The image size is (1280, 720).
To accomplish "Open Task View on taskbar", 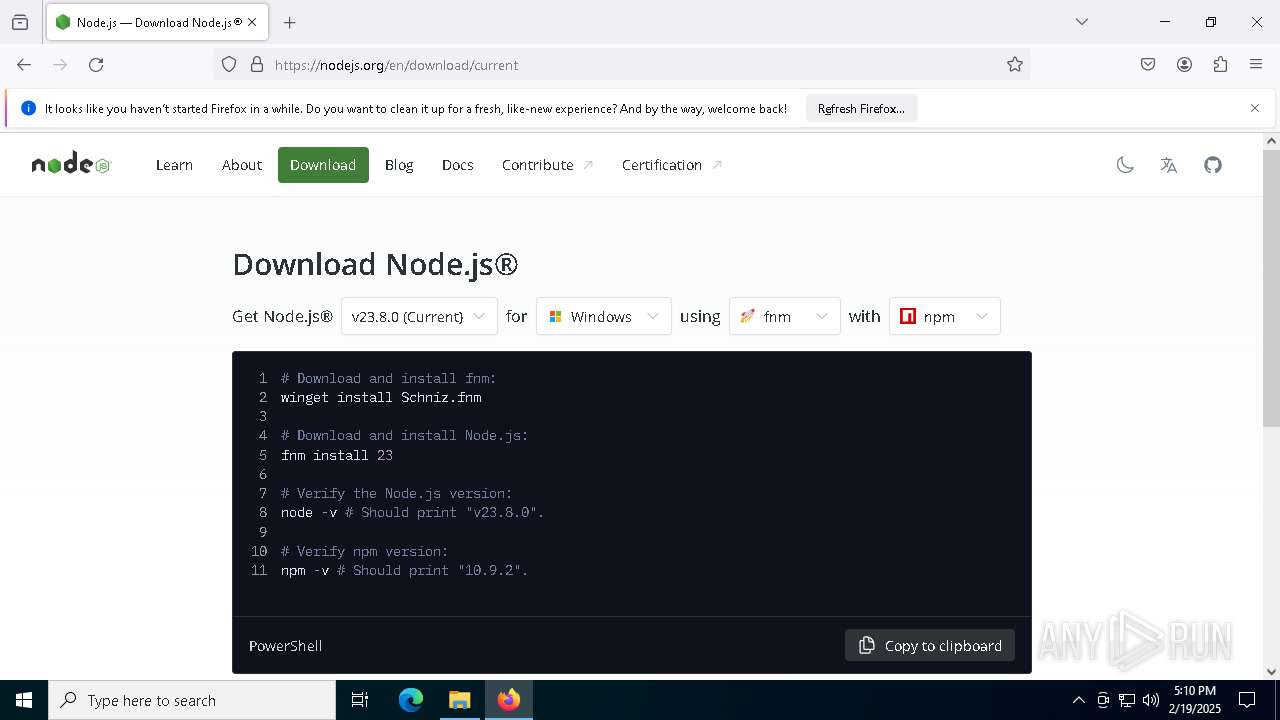I will click(x=360, y=700).
